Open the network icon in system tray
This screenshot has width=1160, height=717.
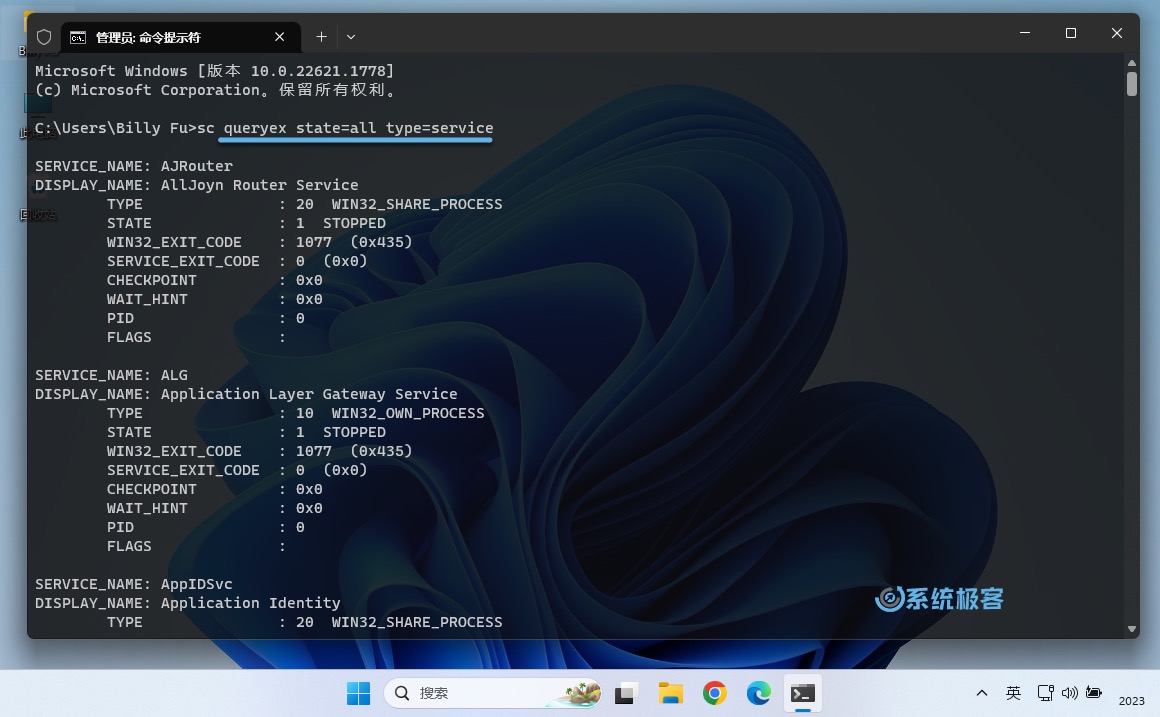tap(1045, 693)
